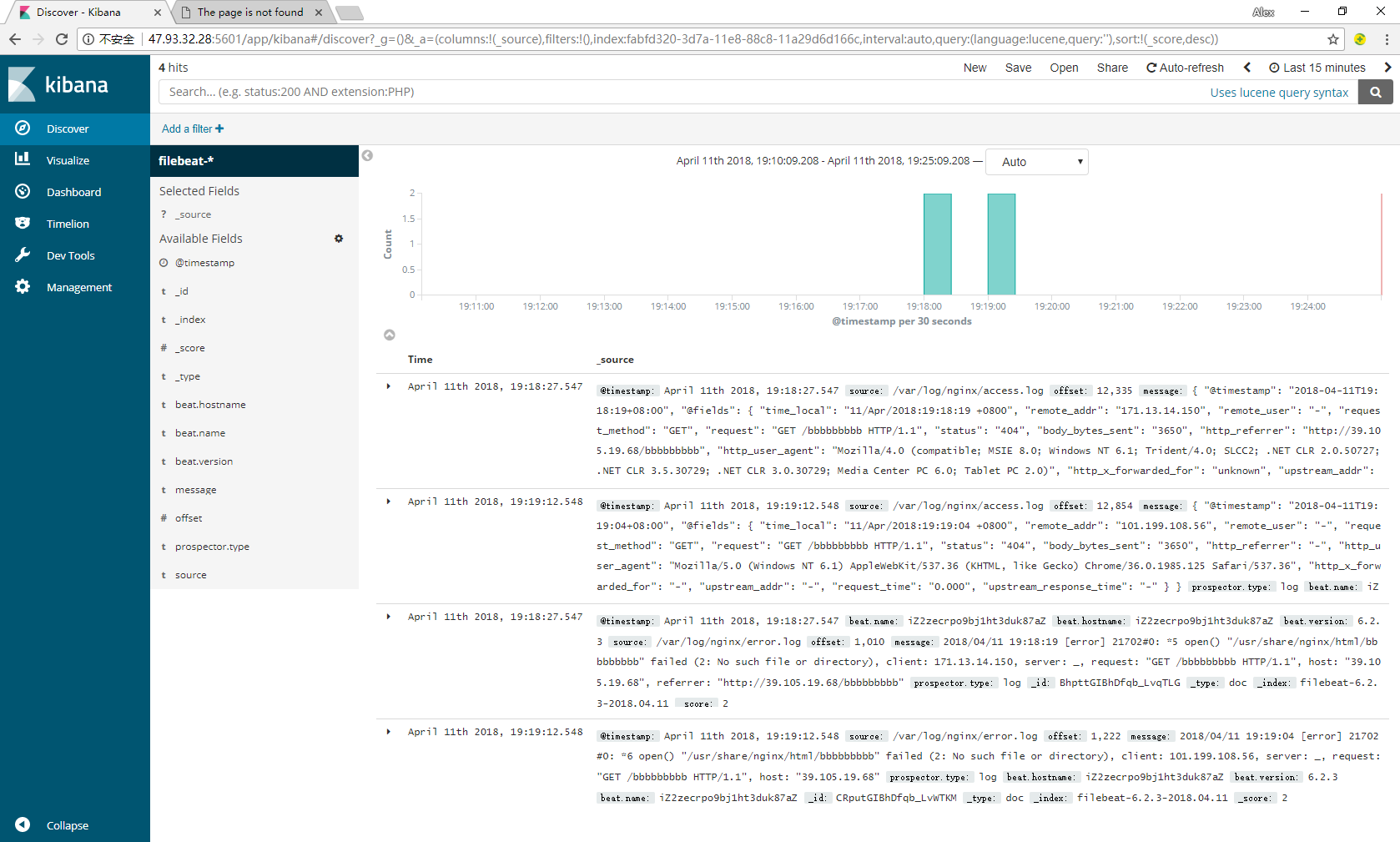Click the Save menu item
The height and width of the screenshot is (842, 1400).
[1018, 68]
